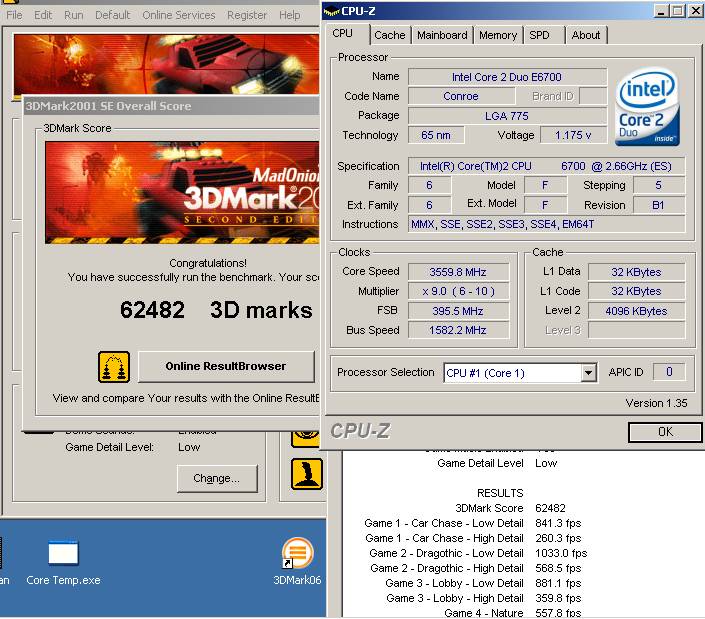
Task: Minimize the CPU-Z window
Action: click(x=660, y=11)
